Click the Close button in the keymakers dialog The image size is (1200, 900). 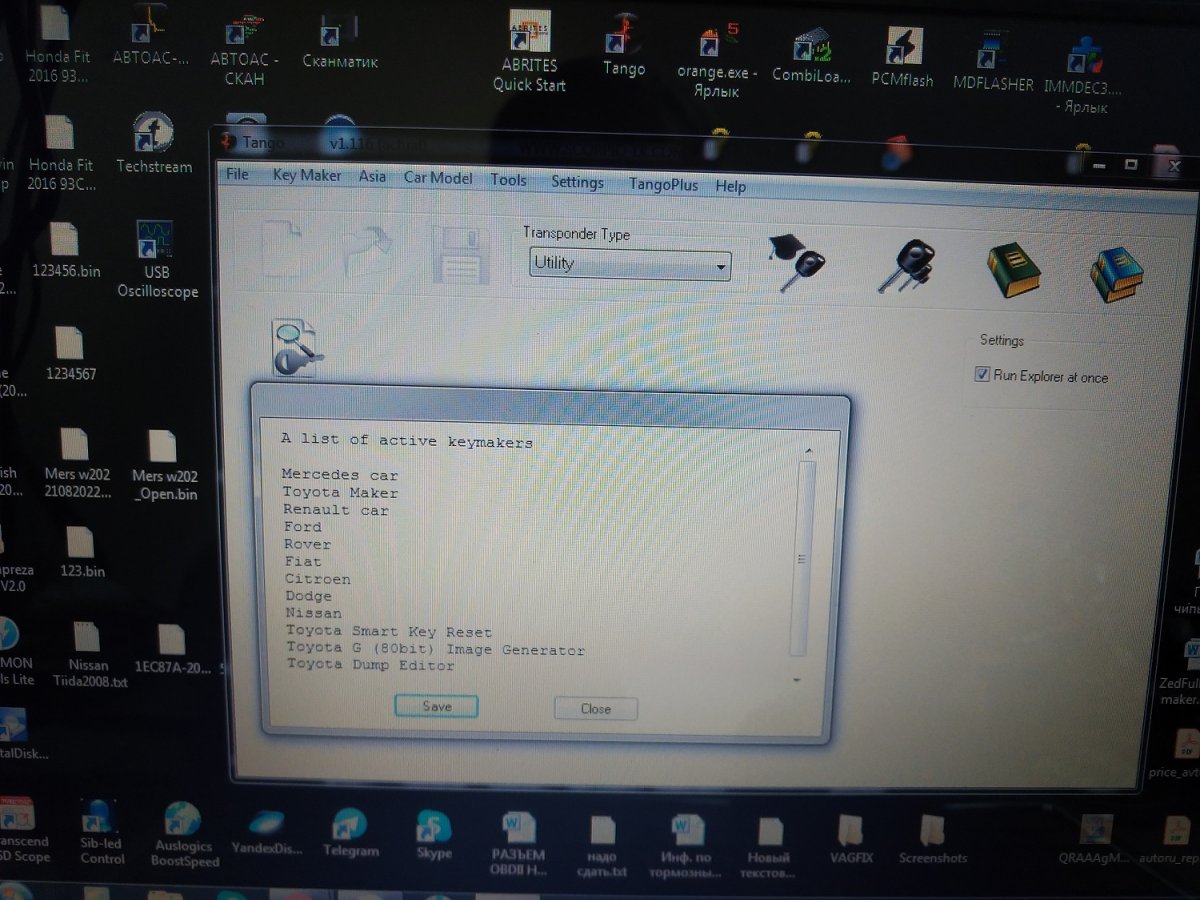(x=596, y=709)
